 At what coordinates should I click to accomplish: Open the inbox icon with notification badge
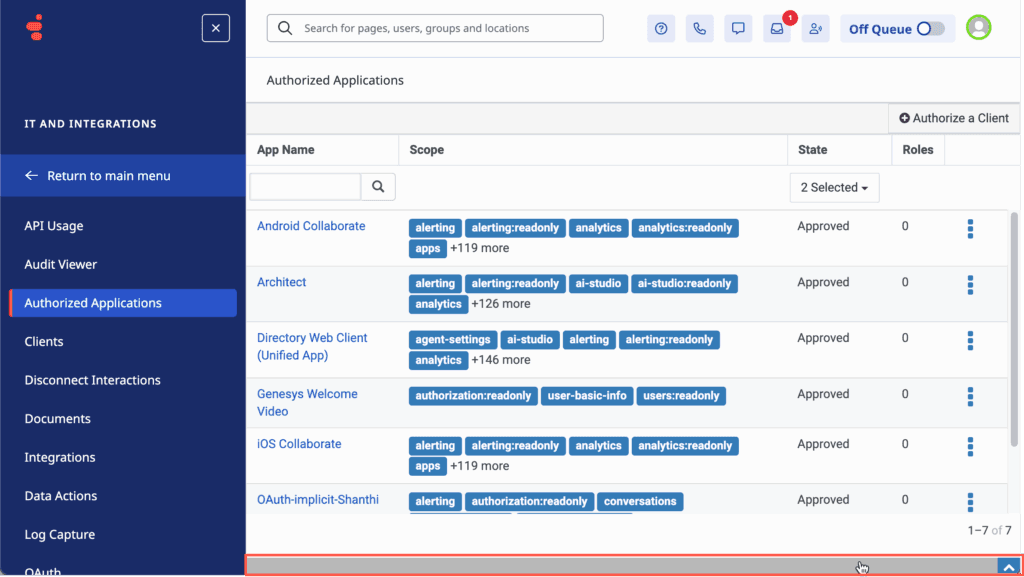pyautogui.click(x=776, y=28)
